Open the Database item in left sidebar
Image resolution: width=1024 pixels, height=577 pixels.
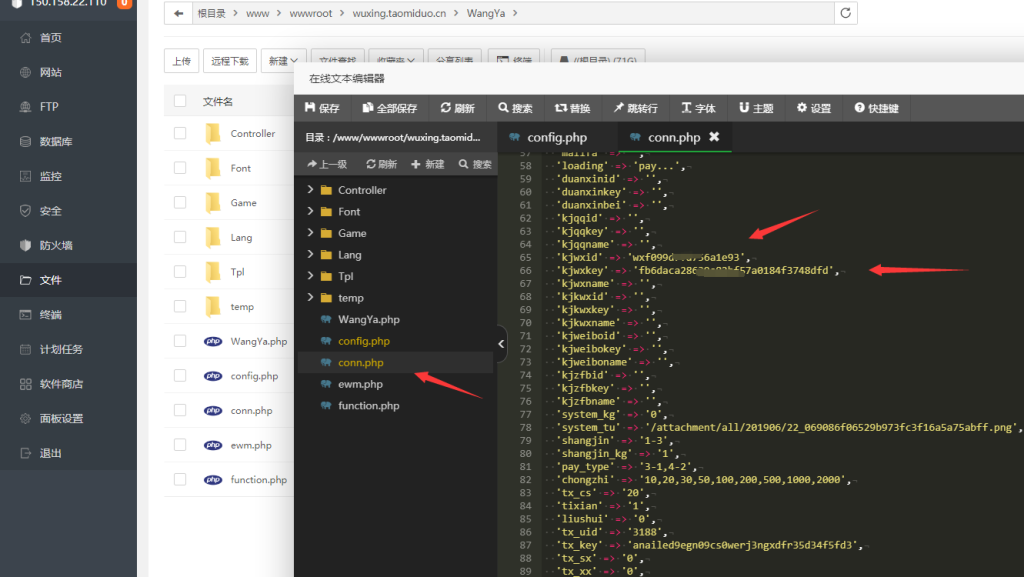[x=55, y=142]
